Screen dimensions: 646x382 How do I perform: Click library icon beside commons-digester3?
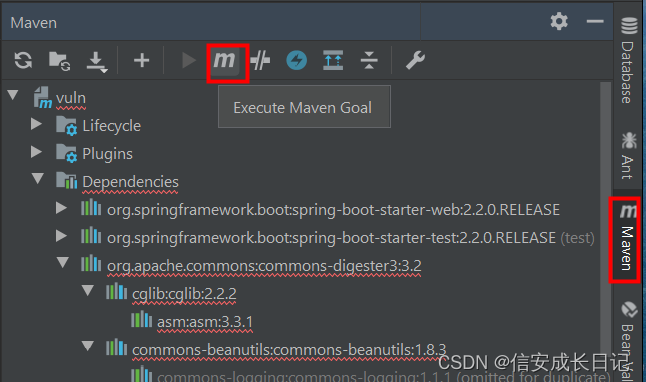click(91, 263)
